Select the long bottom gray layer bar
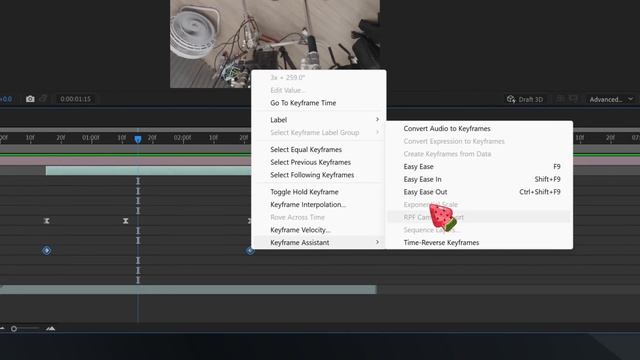640x360 pixels. pyautogui.click(x=188, y=289)
